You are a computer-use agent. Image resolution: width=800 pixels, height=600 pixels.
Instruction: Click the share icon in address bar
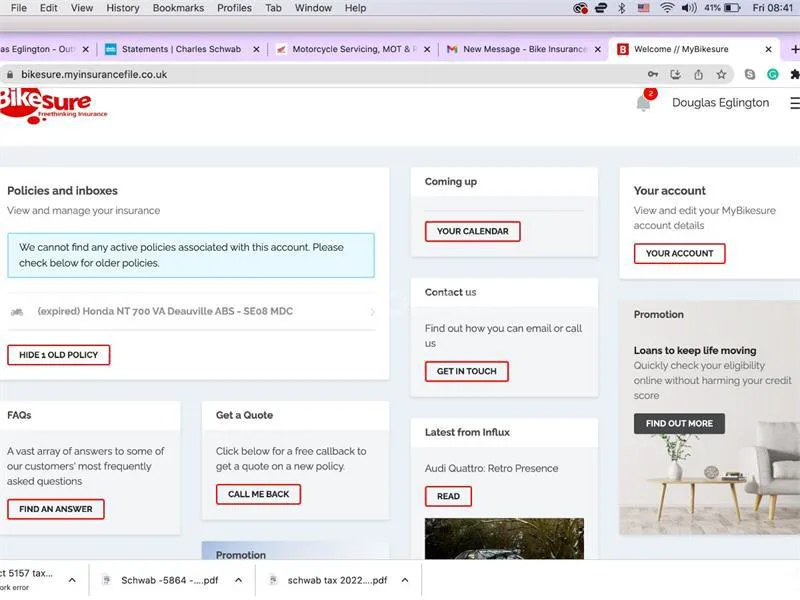point(698,74)
